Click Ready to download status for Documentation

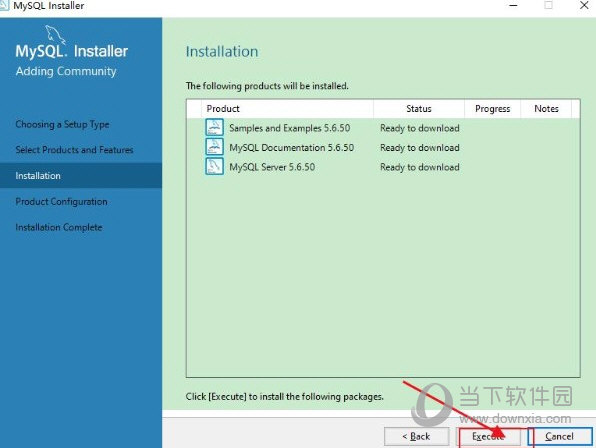tap(420, 147)
